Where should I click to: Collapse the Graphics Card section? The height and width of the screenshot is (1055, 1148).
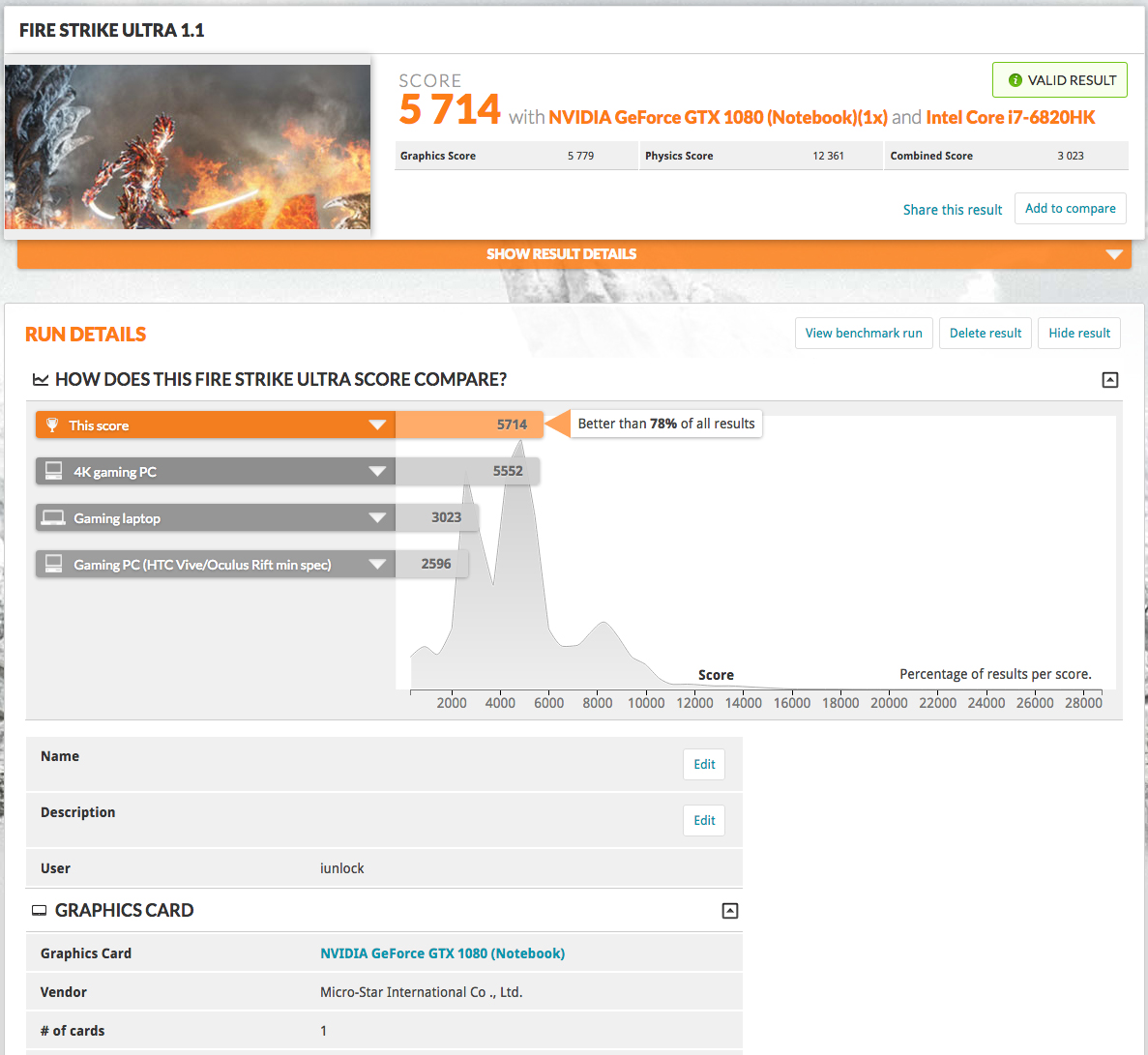click(730, 910)
